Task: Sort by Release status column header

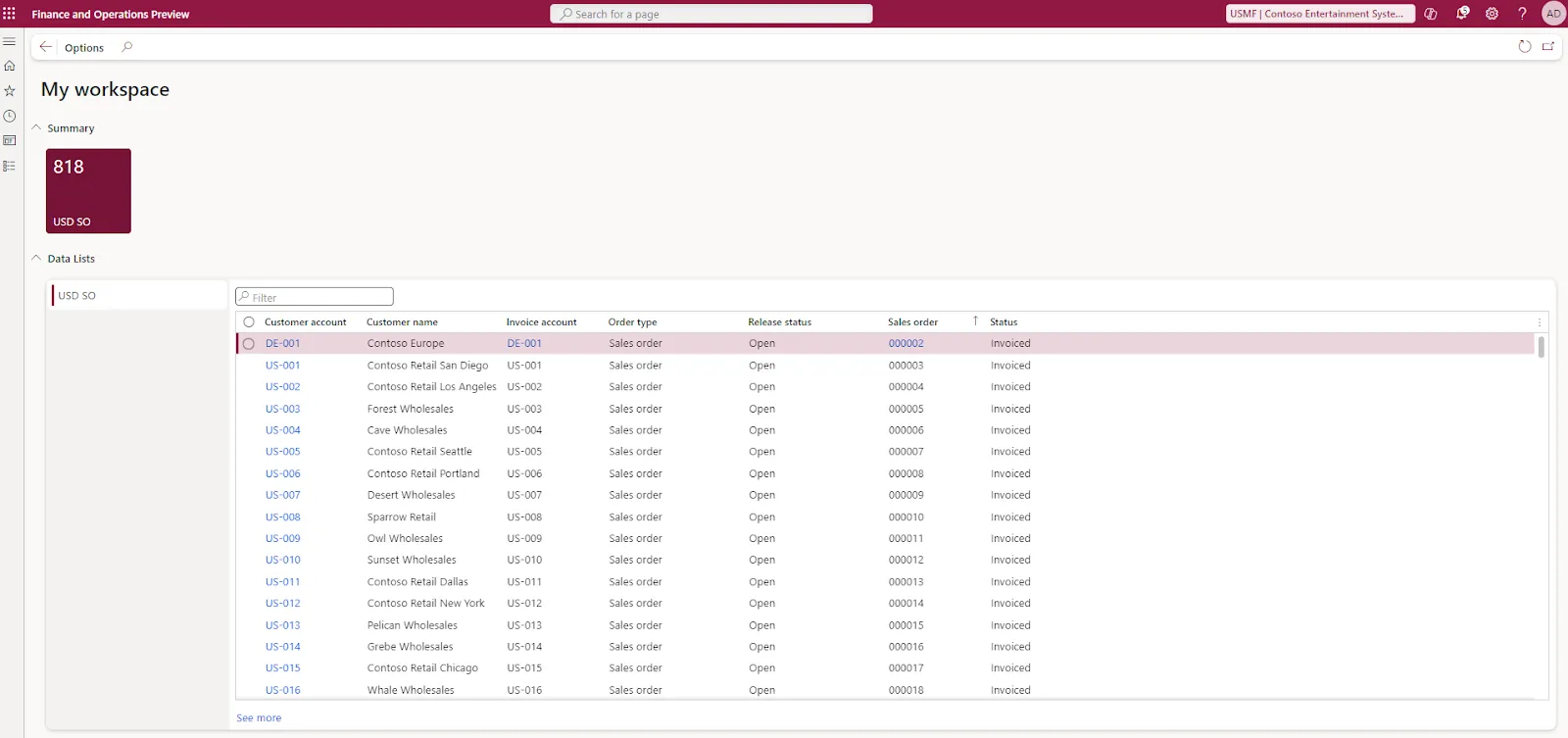Action: [780, 322]
